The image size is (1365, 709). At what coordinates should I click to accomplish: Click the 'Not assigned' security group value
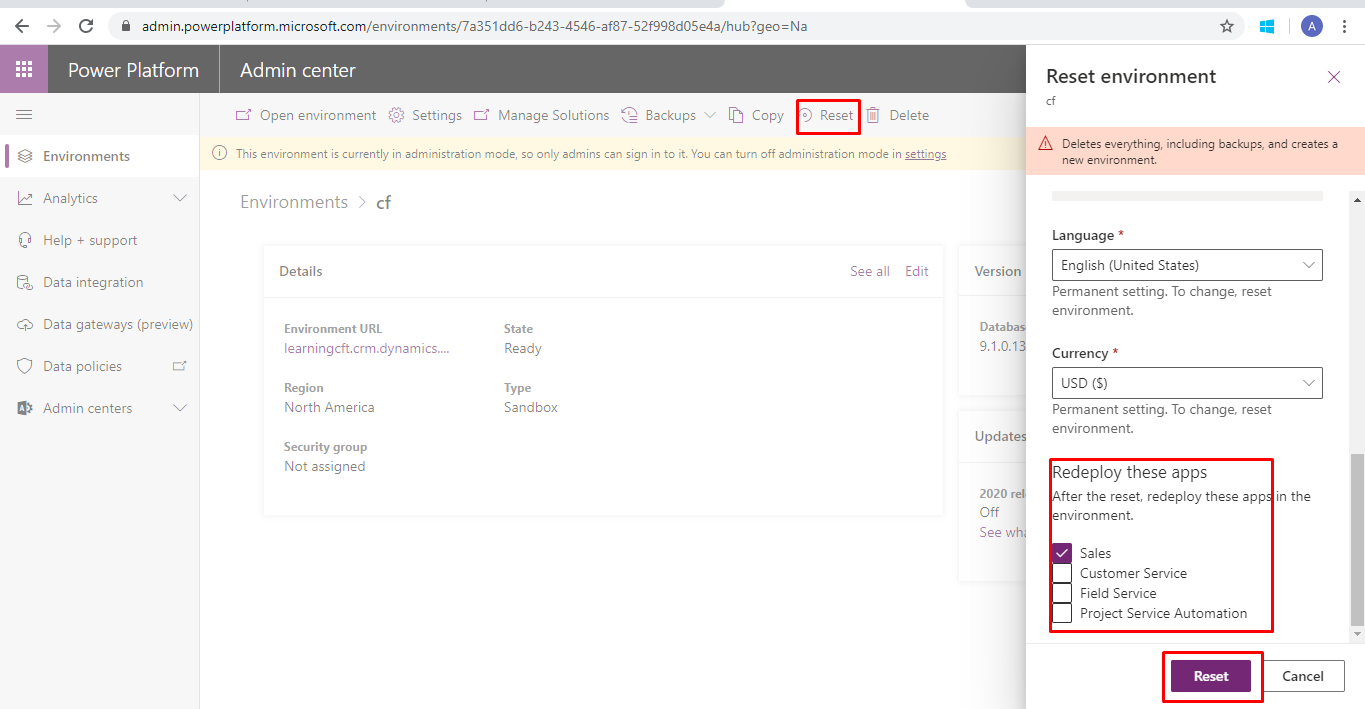[x=325, y=466]
